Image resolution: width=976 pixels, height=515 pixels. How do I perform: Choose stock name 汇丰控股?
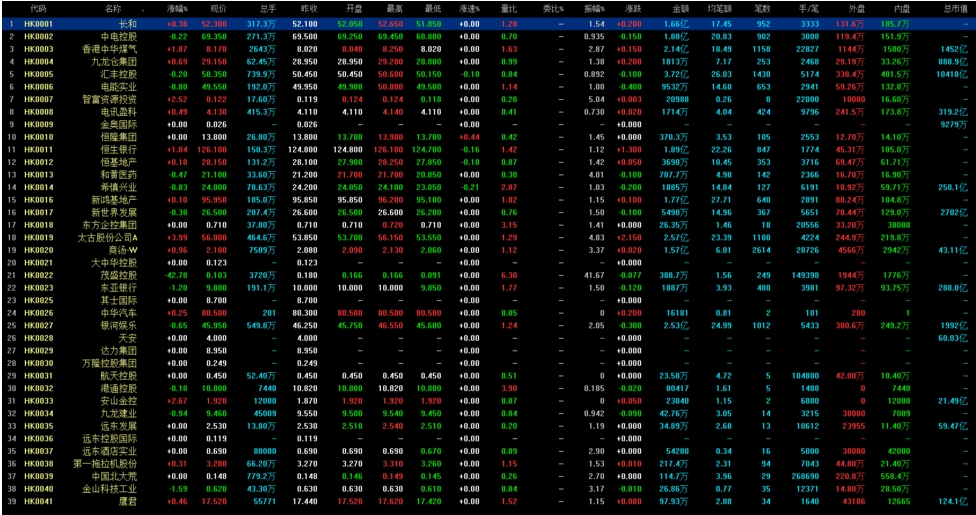coord(119,74)
